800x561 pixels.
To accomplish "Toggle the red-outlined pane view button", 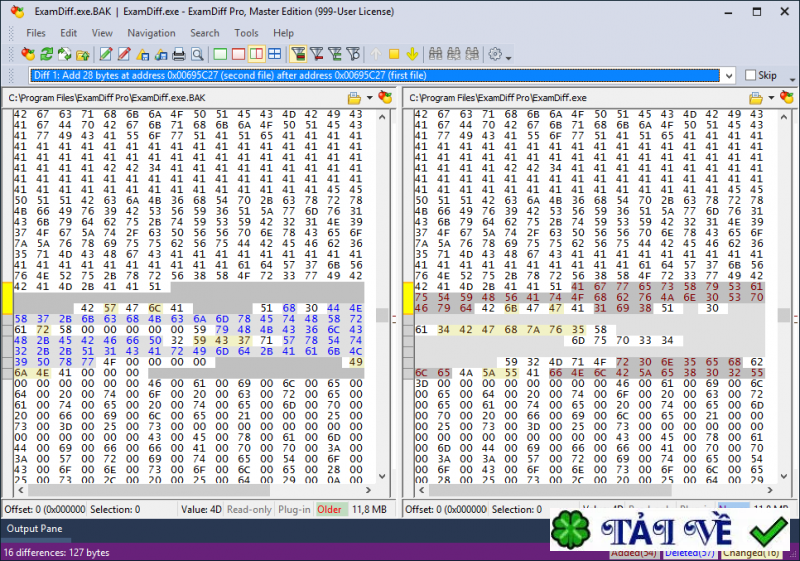I will click(237, 54).
